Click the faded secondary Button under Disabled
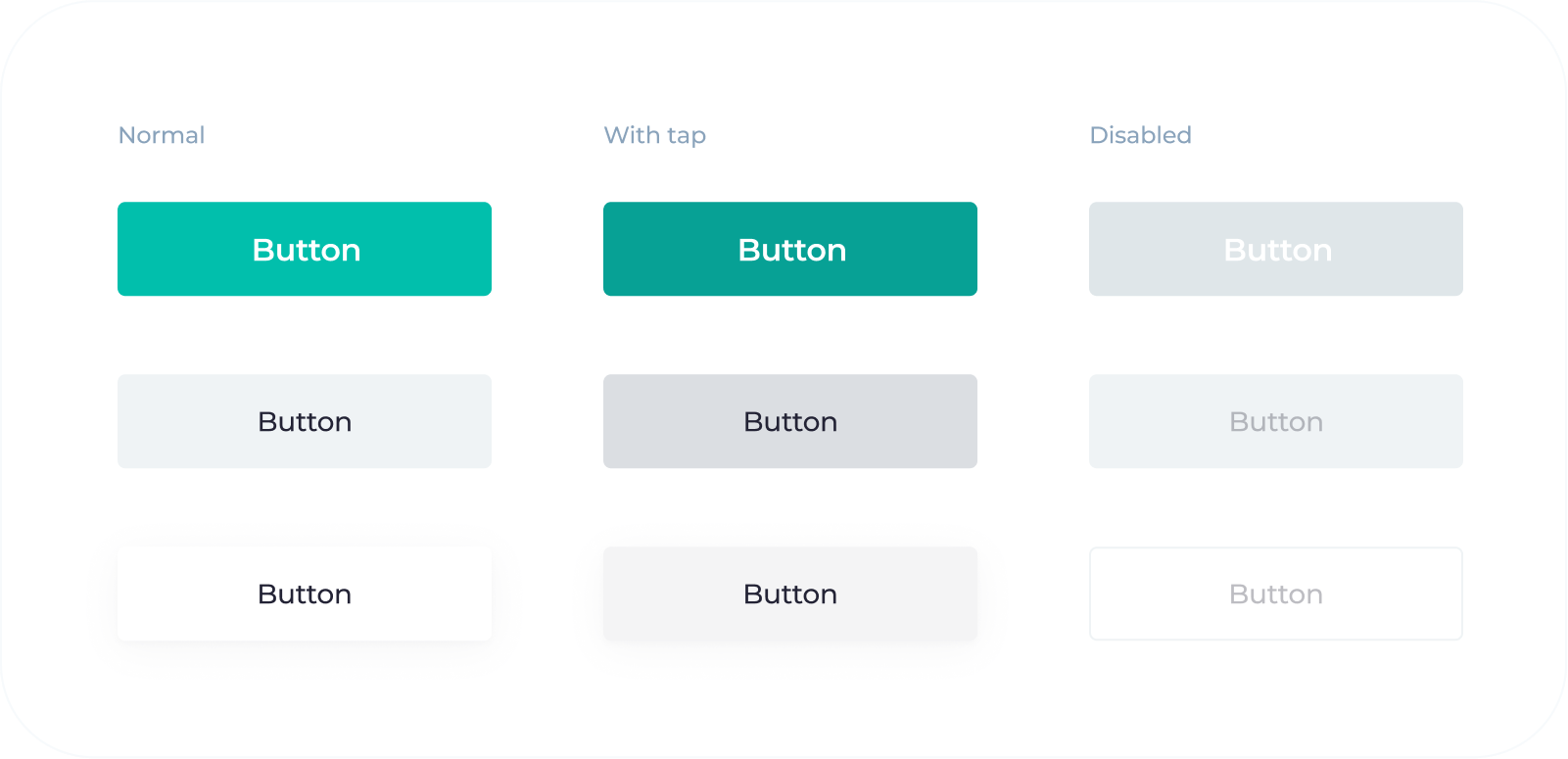The width and height of the screenshot is (1568, 759). coord(1275,421)
